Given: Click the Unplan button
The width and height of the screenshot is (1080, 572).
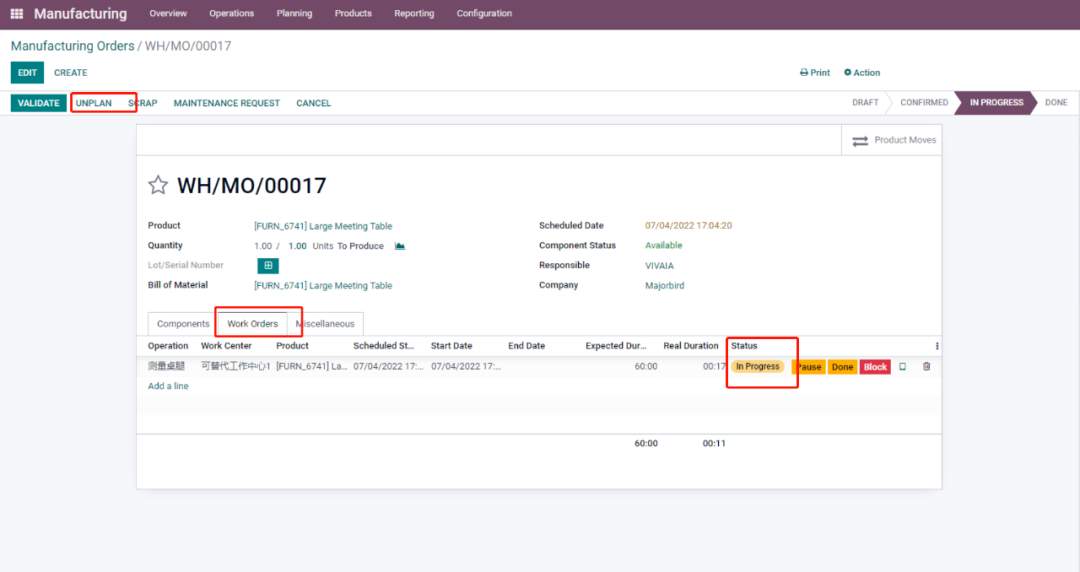Looking at the screenshot, I should (94, 103).
